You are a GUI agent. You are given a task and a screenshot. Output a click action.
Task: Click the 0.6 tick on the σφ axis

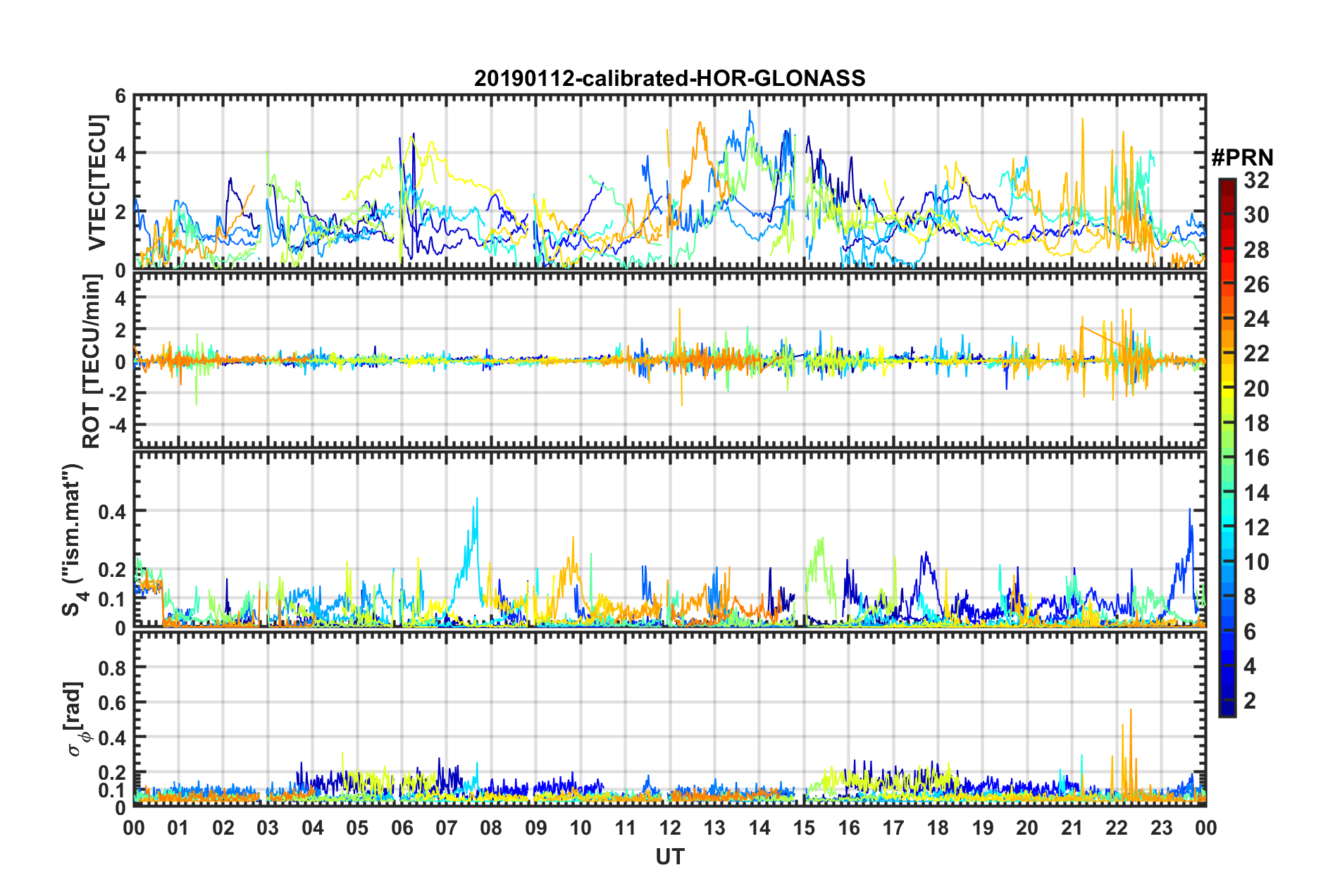(x=113, y=703)
